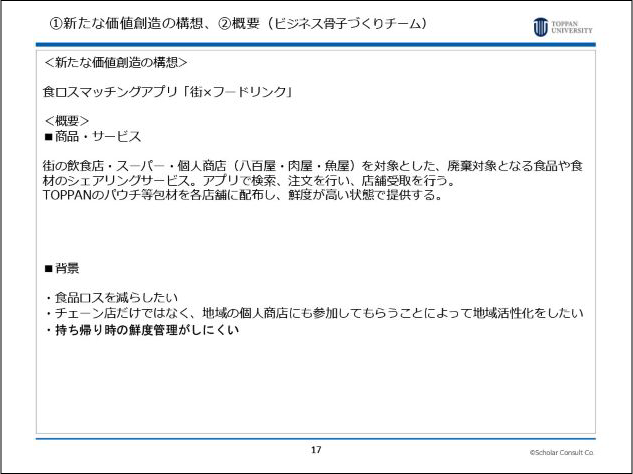Select the bold bullet 持ち帰り時の鮮度管理がしにくい

tap(141, 329)
